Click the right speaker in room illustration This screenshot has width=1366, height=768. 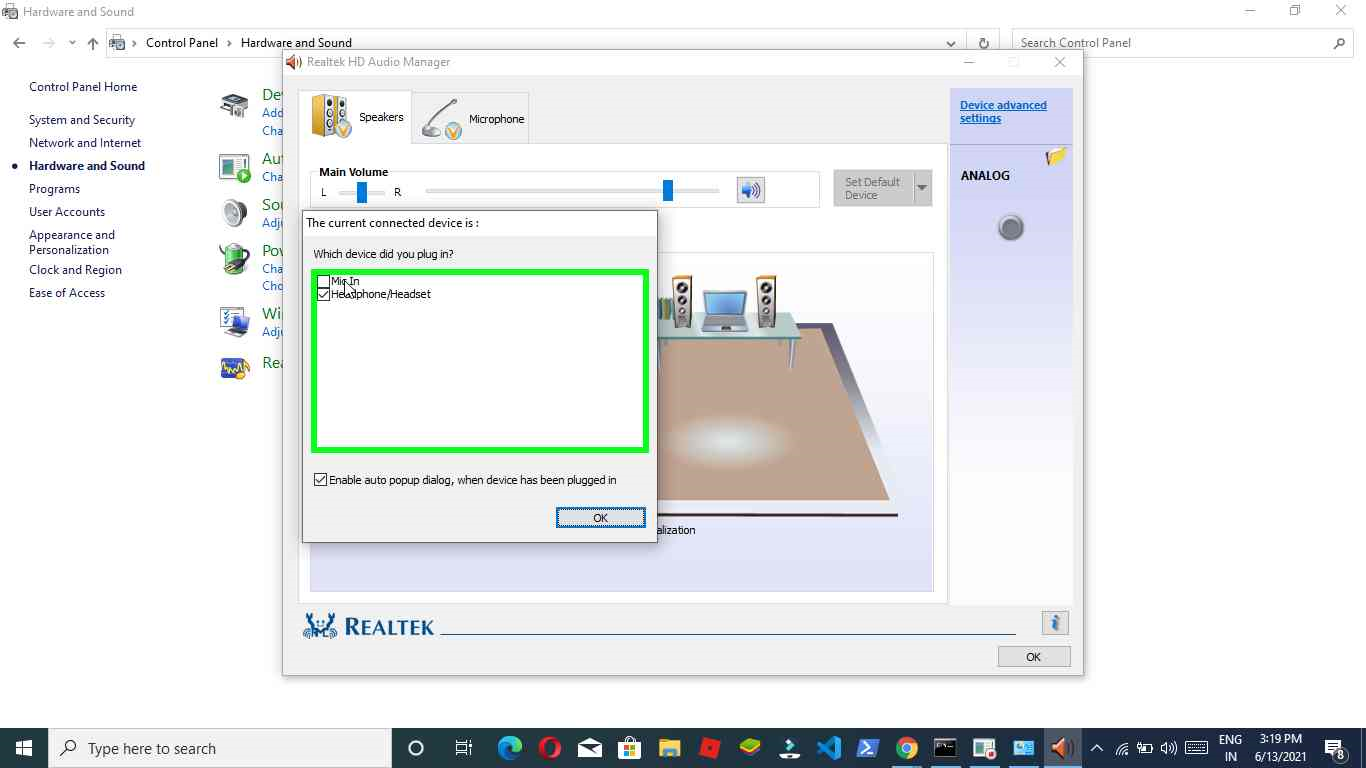pos(766,301)
